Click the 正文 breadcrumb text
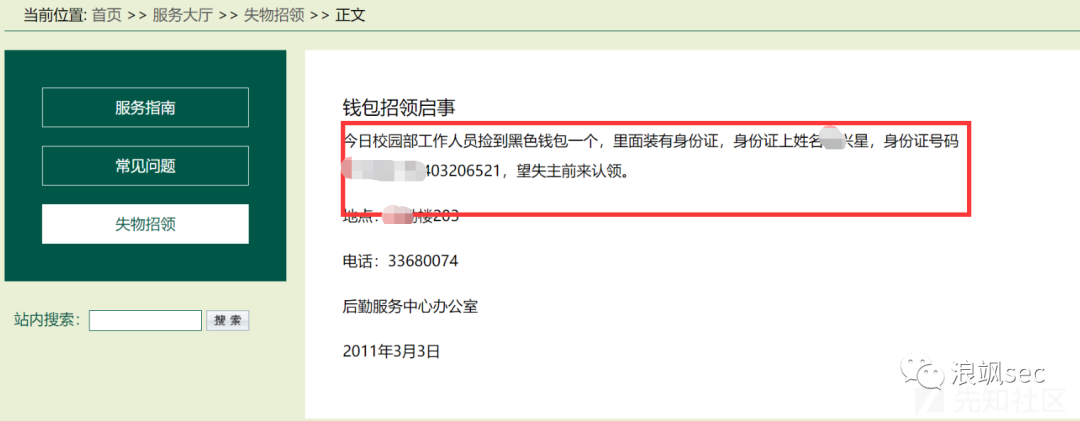The height and width of the screenshot is (421, 1080). point(350,15)
